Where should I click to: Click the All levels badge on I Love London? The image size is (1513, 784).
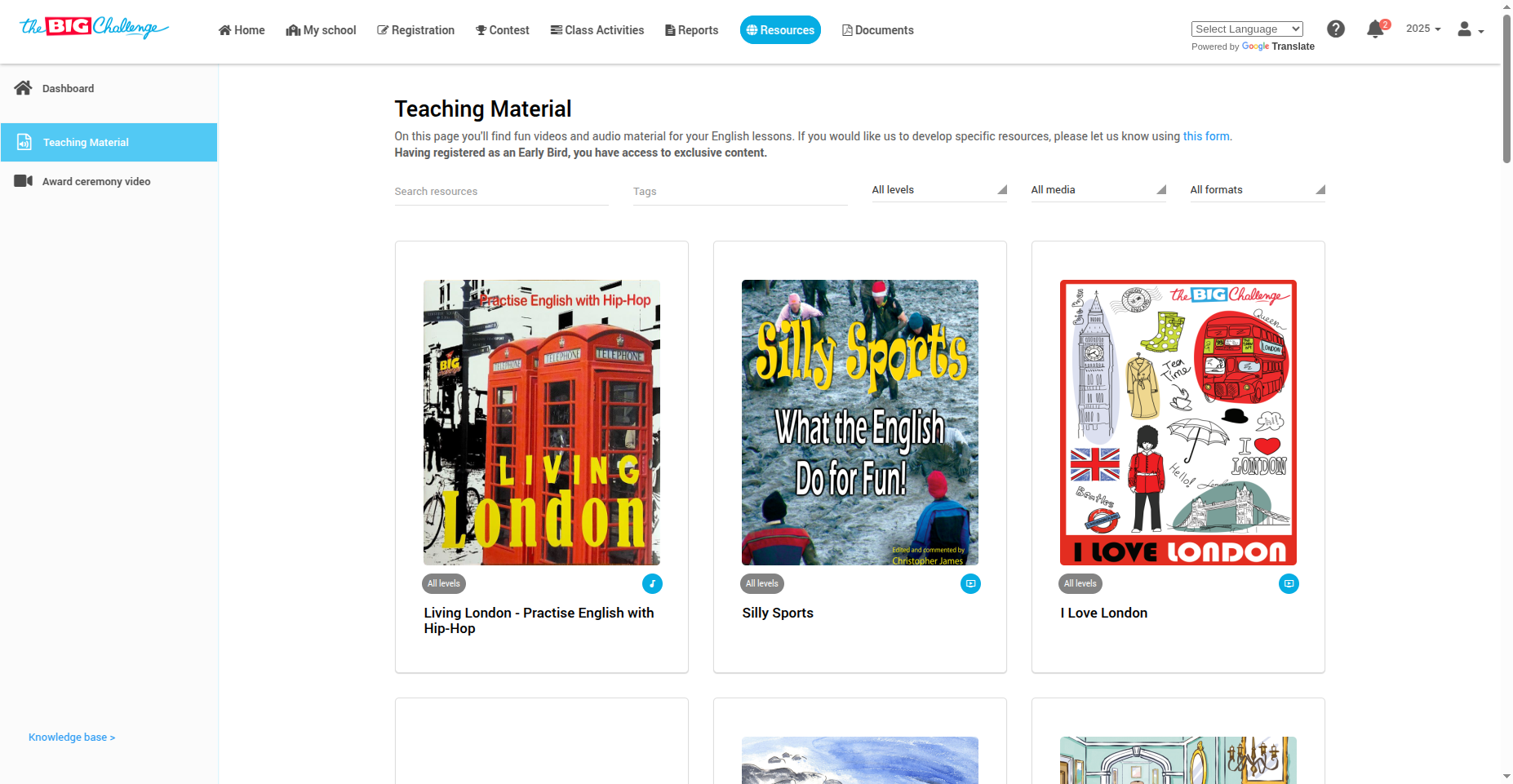coord(1080,583)
